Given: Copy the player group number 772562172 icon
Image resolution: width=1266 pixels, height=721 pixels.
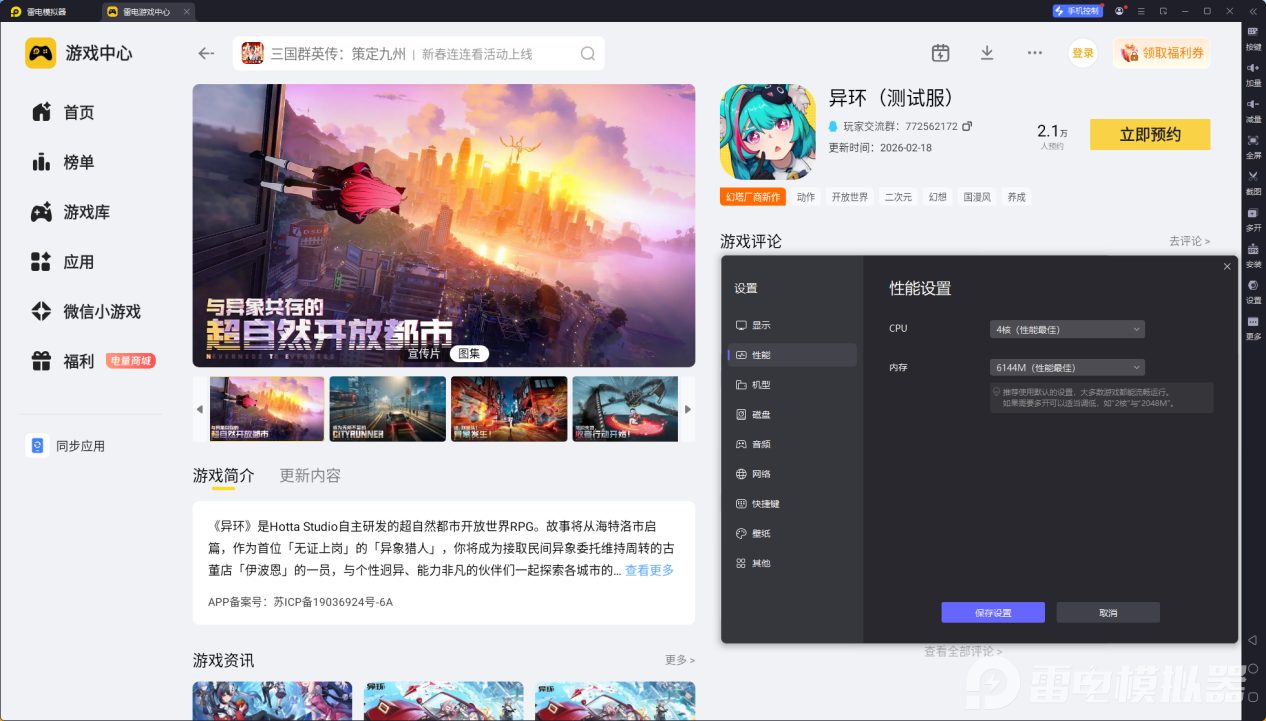Looking at the screenshot, I should 967,126.
